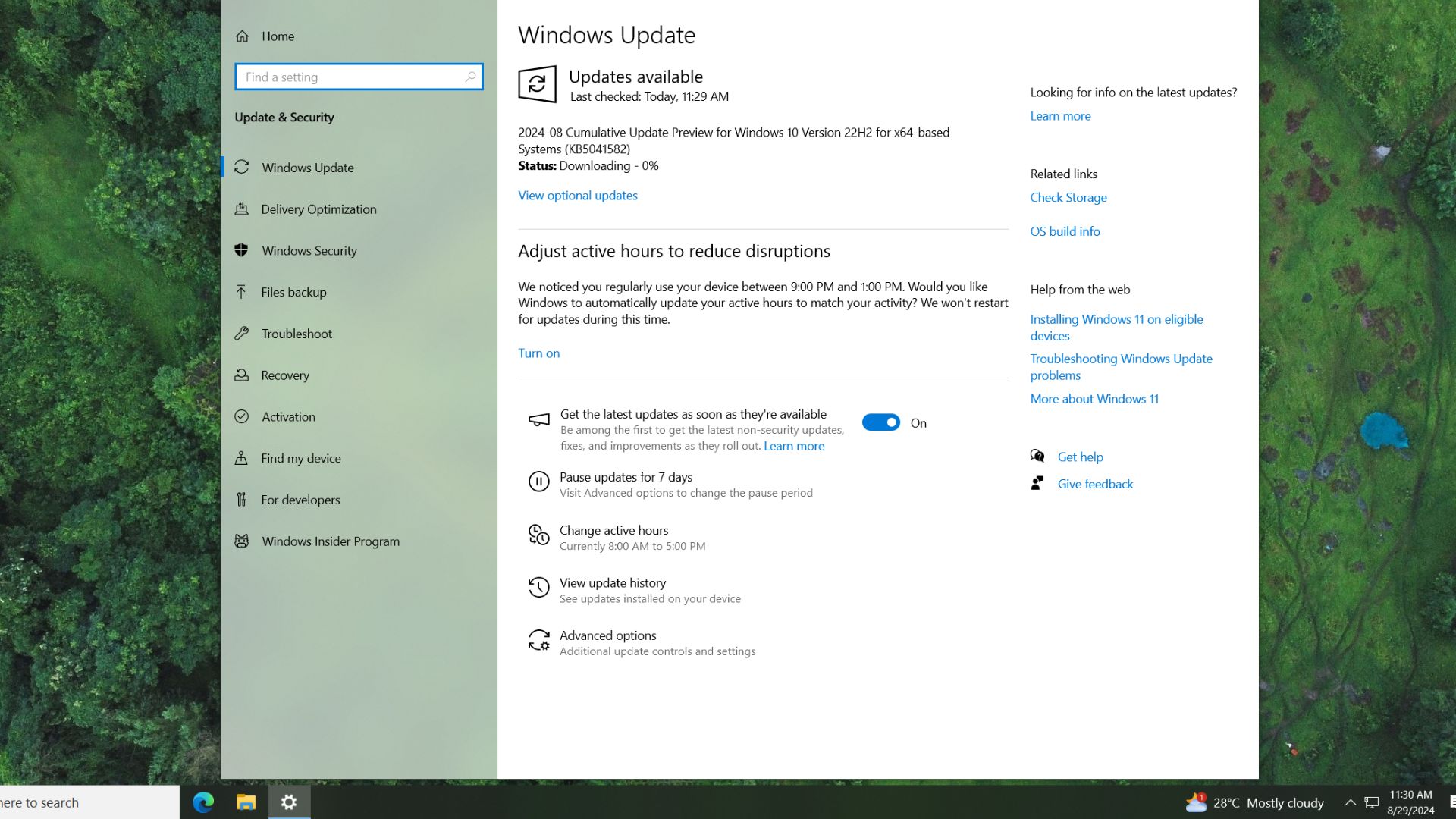Open Windows Insider Program page
Image resolution: width=1456 pixels, height=819 pixels.
tap(359, 541)
